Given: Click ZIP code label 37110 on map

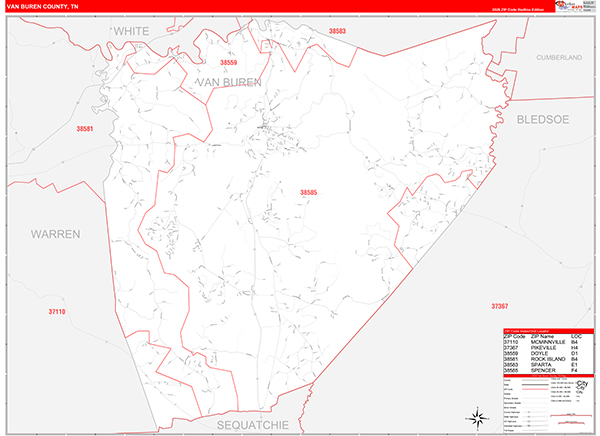Looking at the screenshot, I should pos(57,312).
